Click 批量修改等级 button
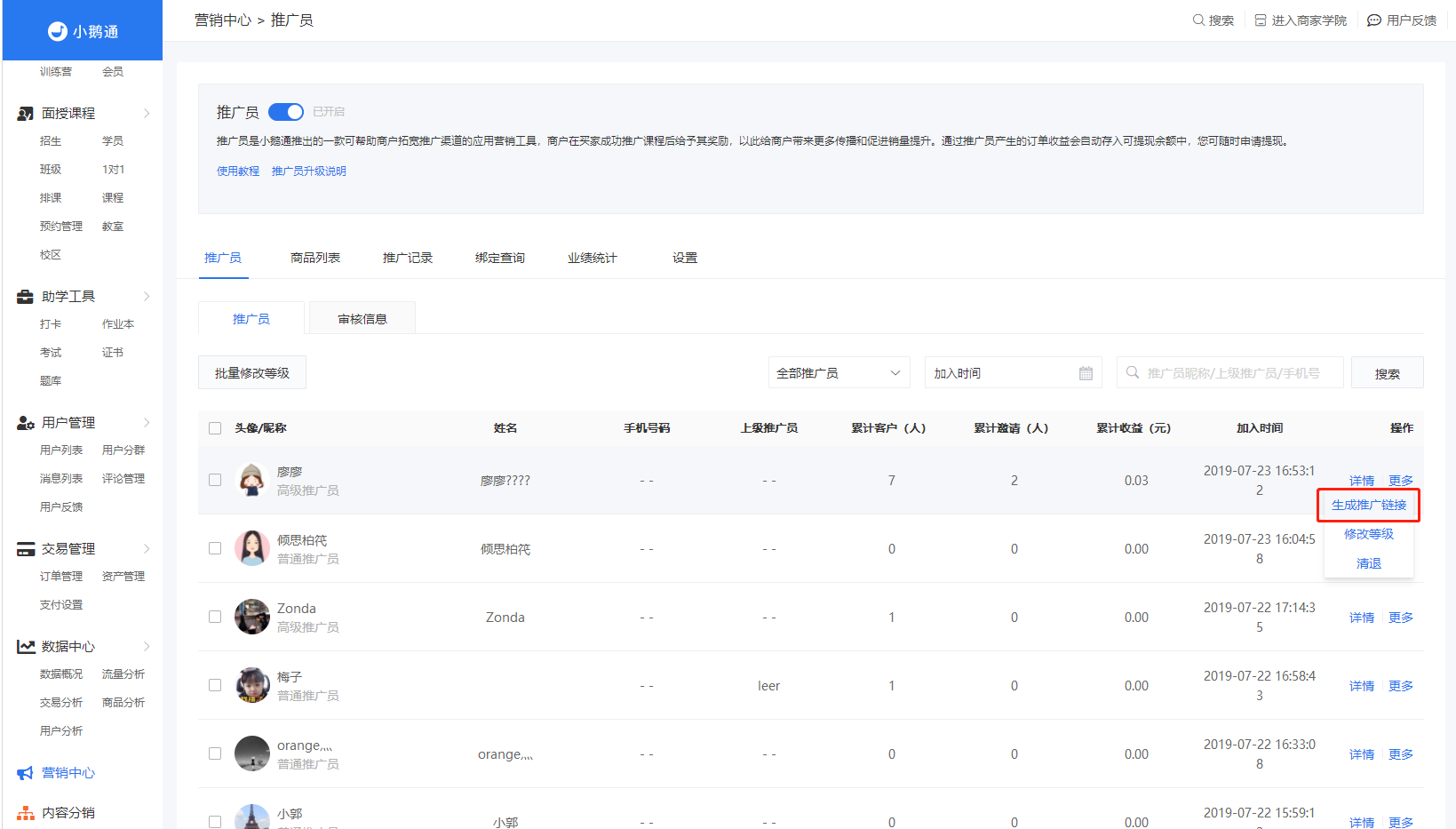This screenshot has width=1456, height=829. coord(252,373)
